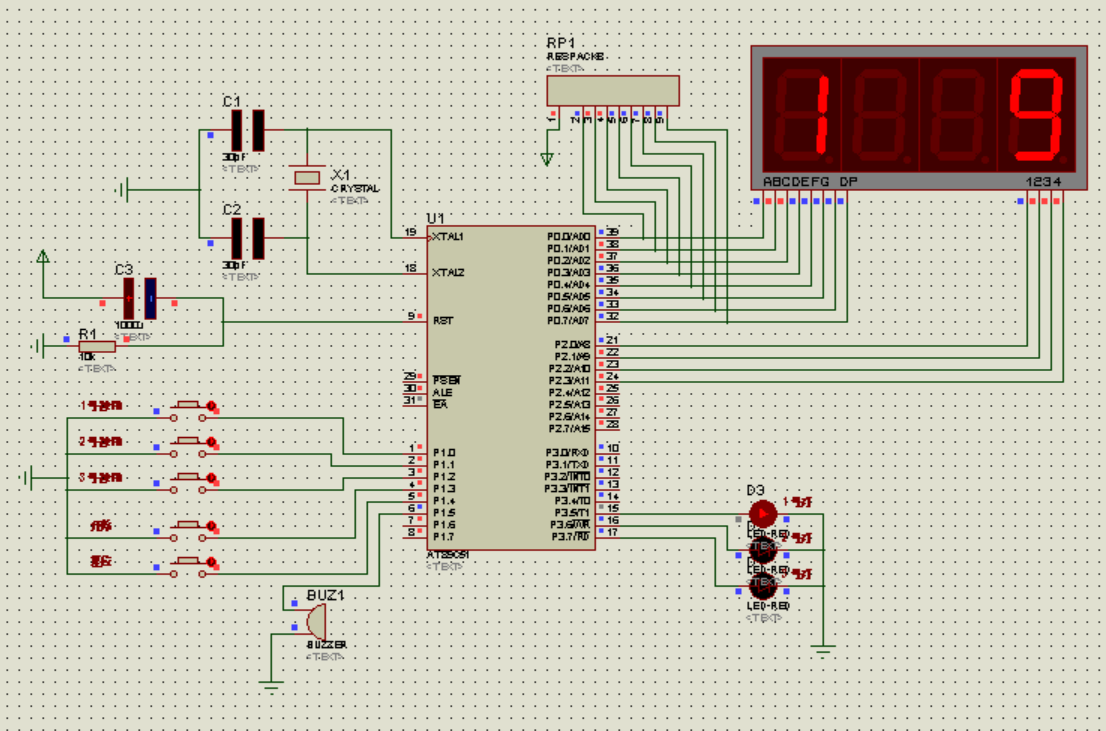
Task: Click the R1 reference label
Action: (87, 334)
